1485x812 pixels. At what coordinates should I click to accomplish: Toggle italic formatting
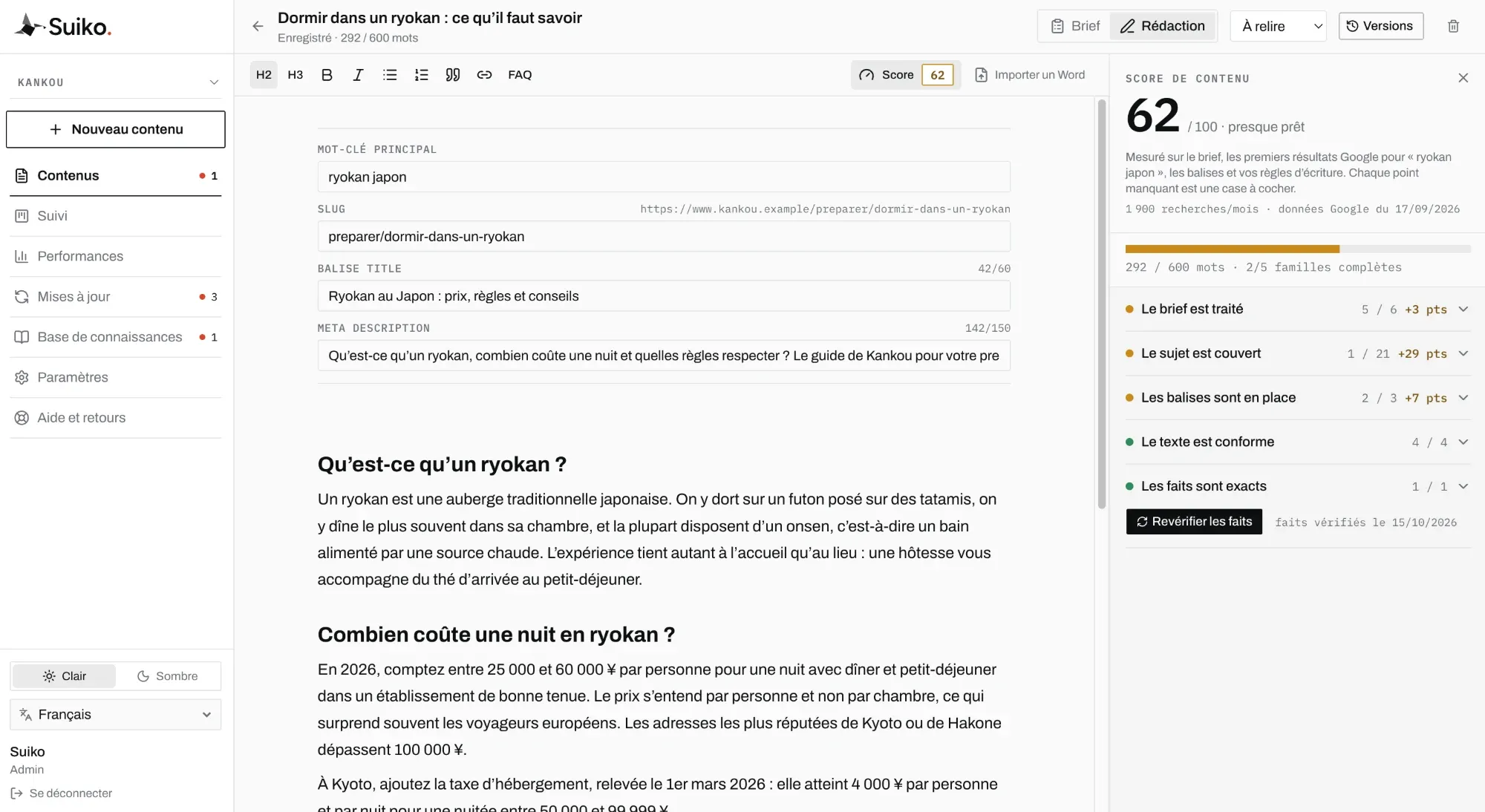coord(358,75)
